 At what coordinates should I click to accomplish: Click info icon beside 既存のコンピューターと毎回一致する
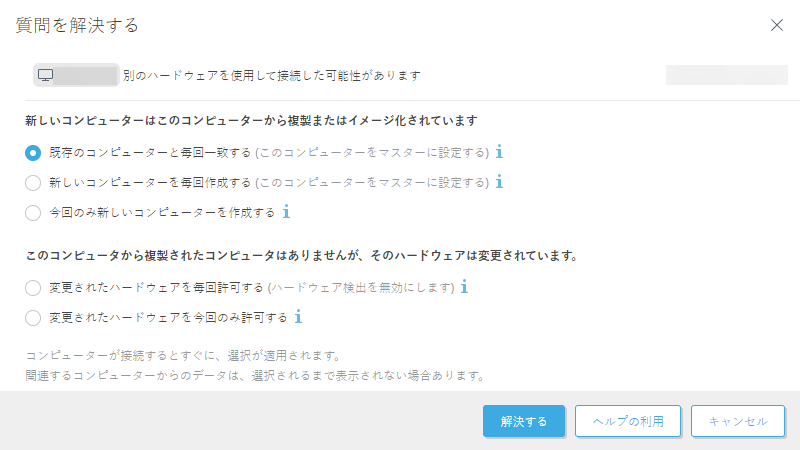tap(499, 152)
